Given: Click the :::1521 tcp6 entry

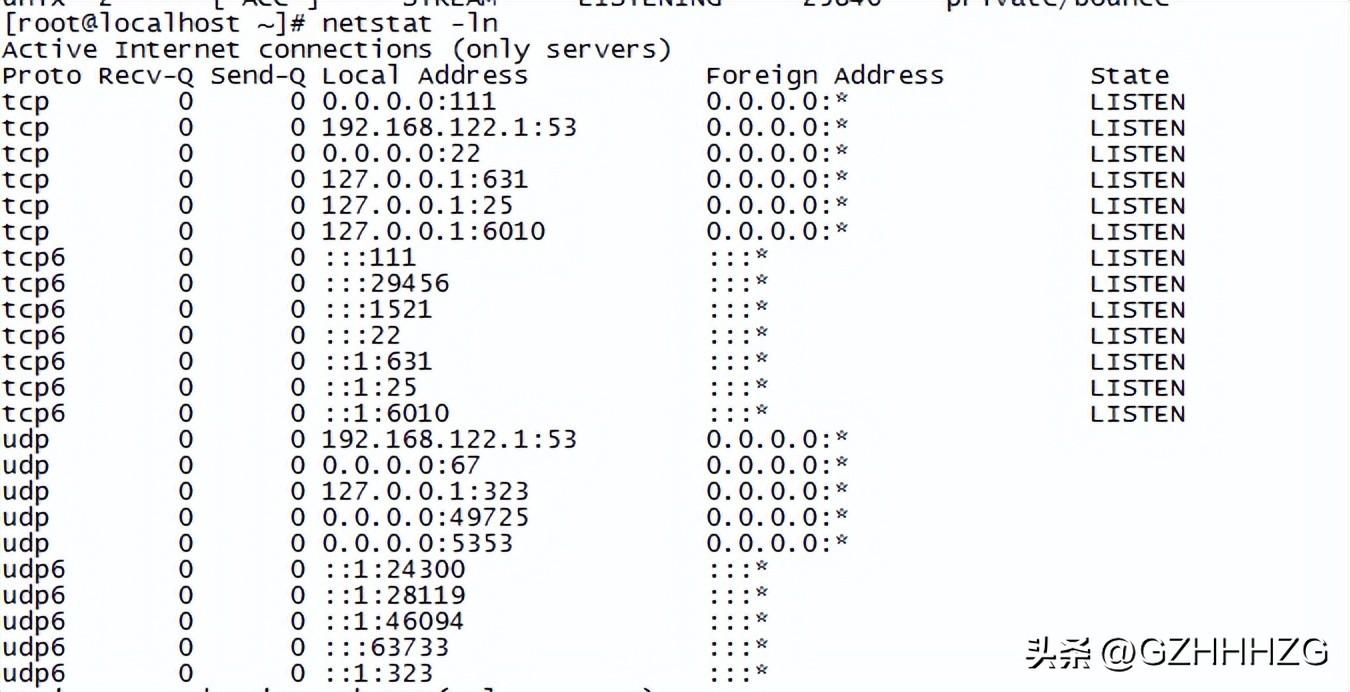Looking at the screenshot, I should [x=377, y=310].
